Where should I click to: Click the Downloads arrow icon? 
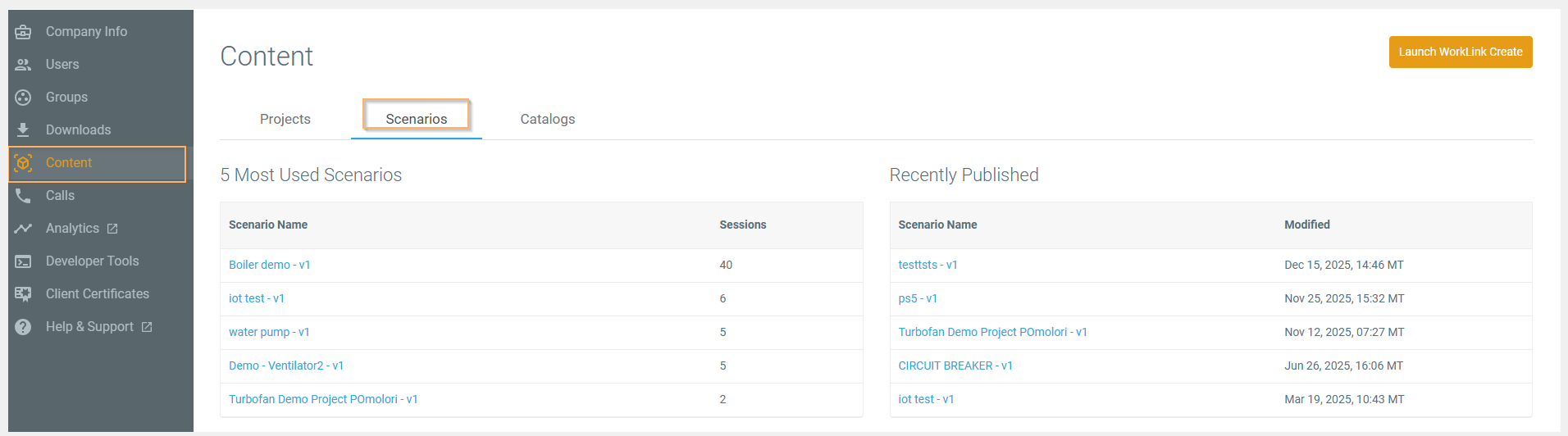(23, 130)
